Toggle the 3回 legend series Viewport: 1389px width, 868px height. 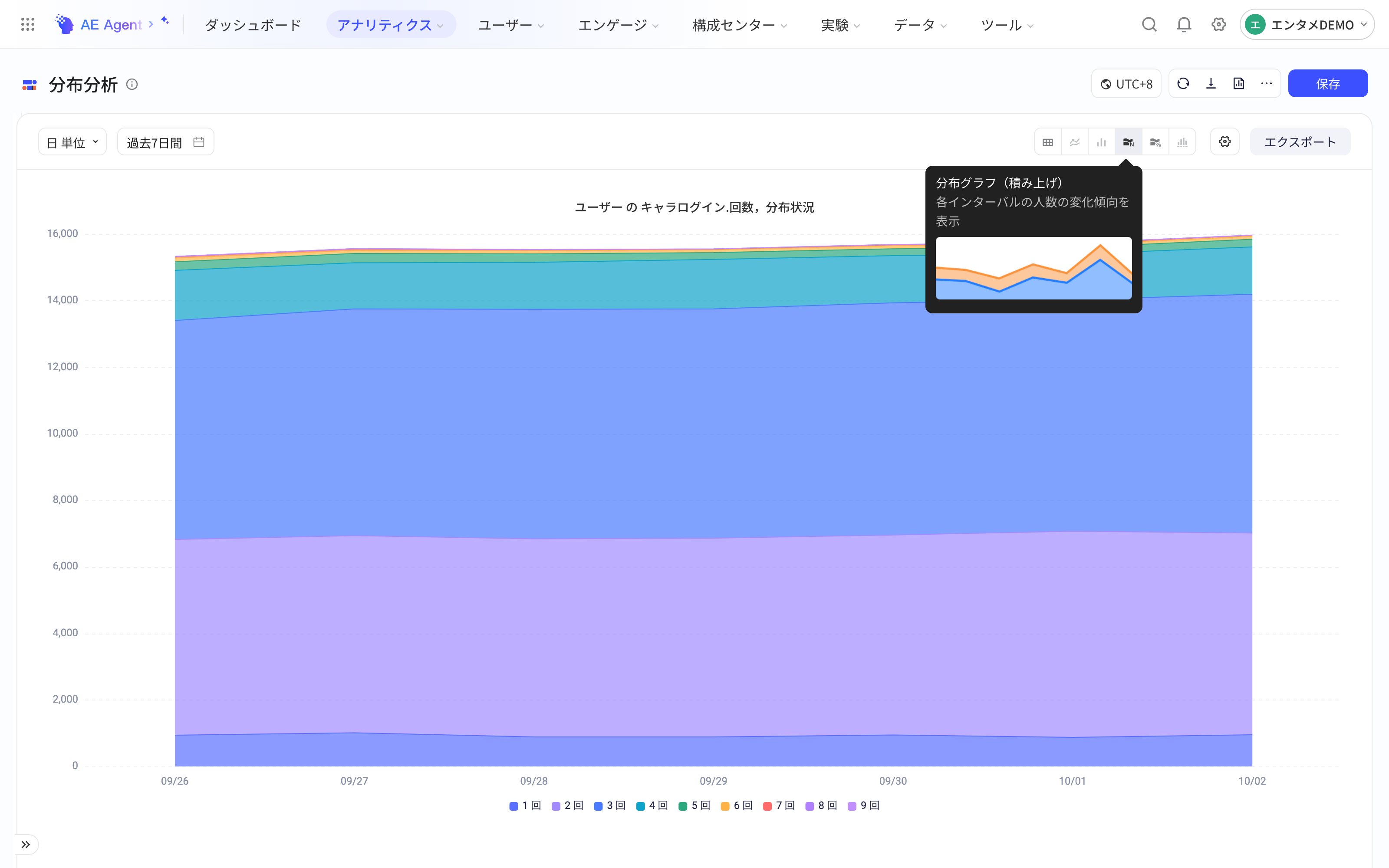click(x=609, y=806)
